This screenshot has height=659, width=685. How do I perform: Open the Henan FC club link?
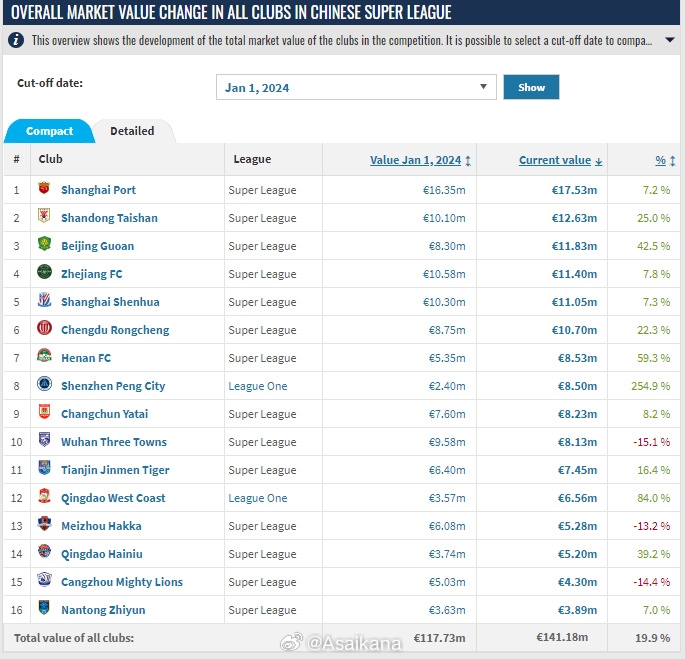coord(86,358)
